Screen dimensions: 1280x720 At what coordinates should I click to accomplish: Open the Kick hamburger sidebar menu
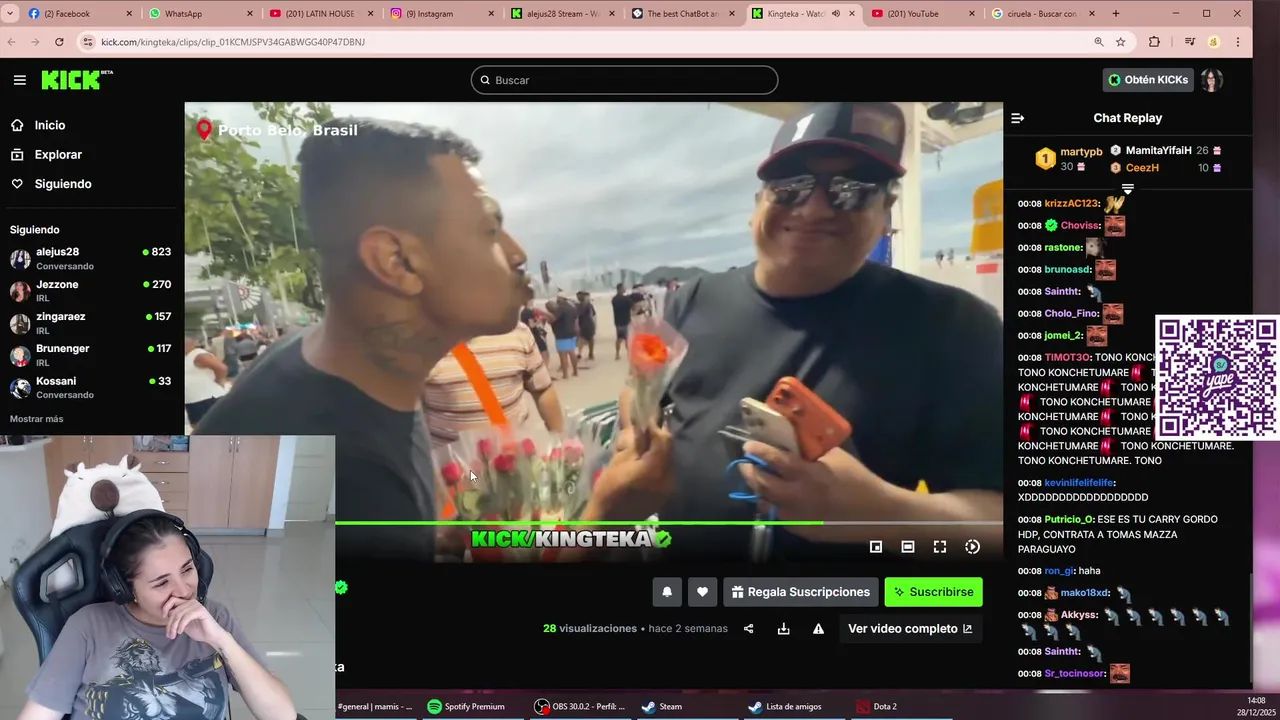pyautogui.click(x=20, y=80)
